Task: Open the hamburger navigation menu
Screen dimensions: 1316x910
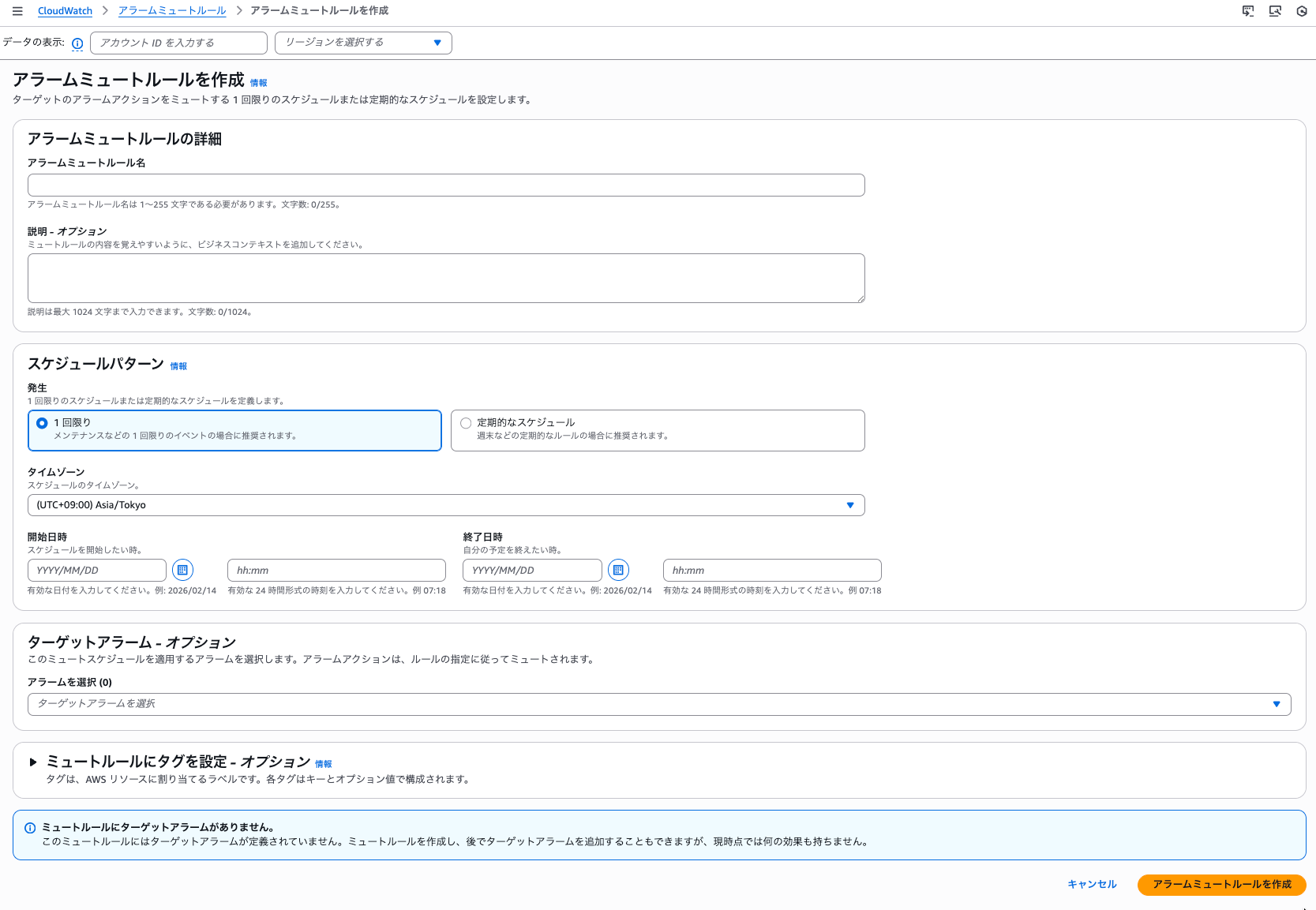Action: 17,11
